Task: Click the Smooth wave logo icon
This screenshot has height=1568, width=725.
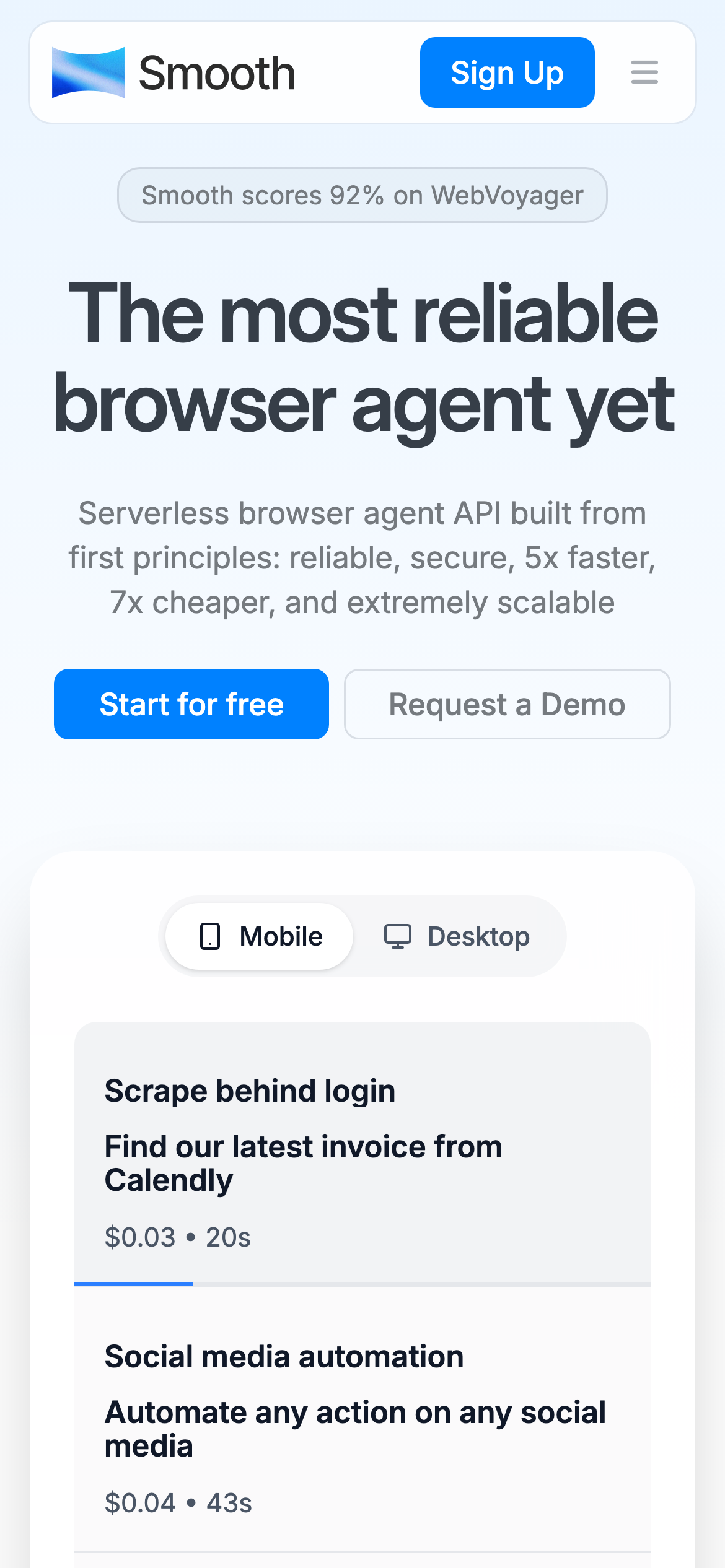Action: [88, 72]
